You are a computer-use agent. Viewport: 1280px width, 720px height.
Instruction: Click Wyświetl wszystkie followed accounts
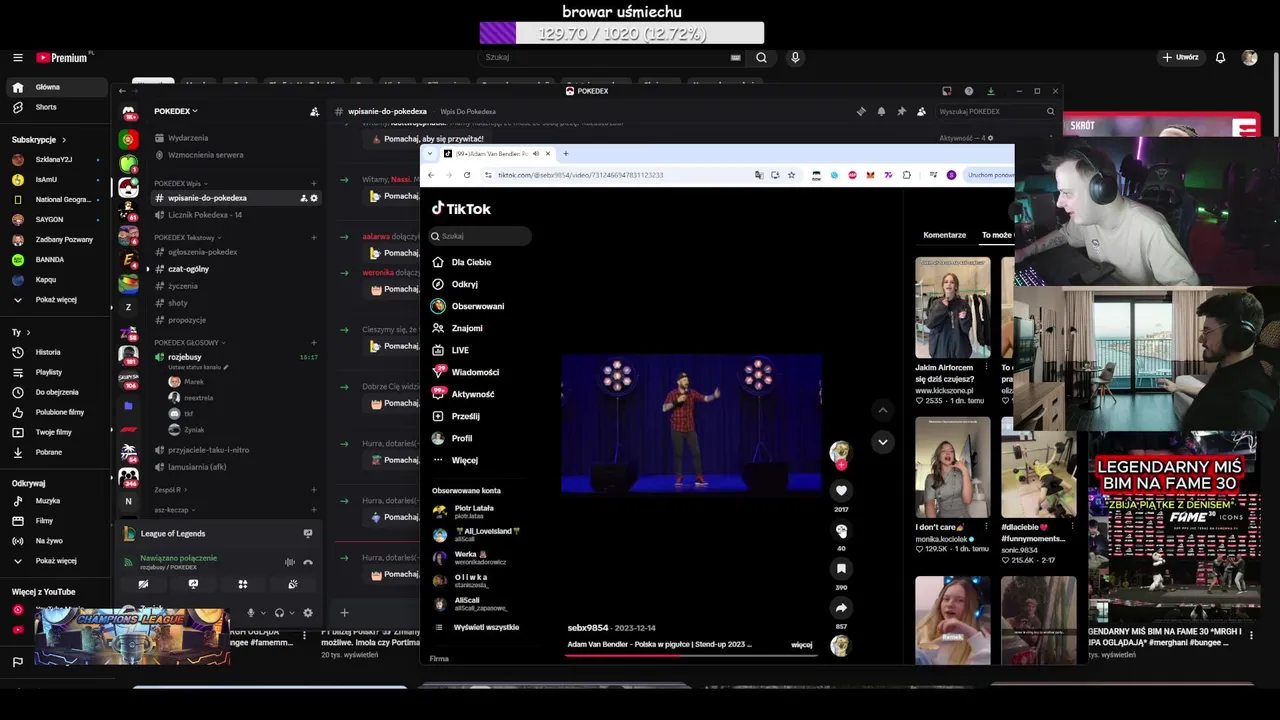pos(477,627)
